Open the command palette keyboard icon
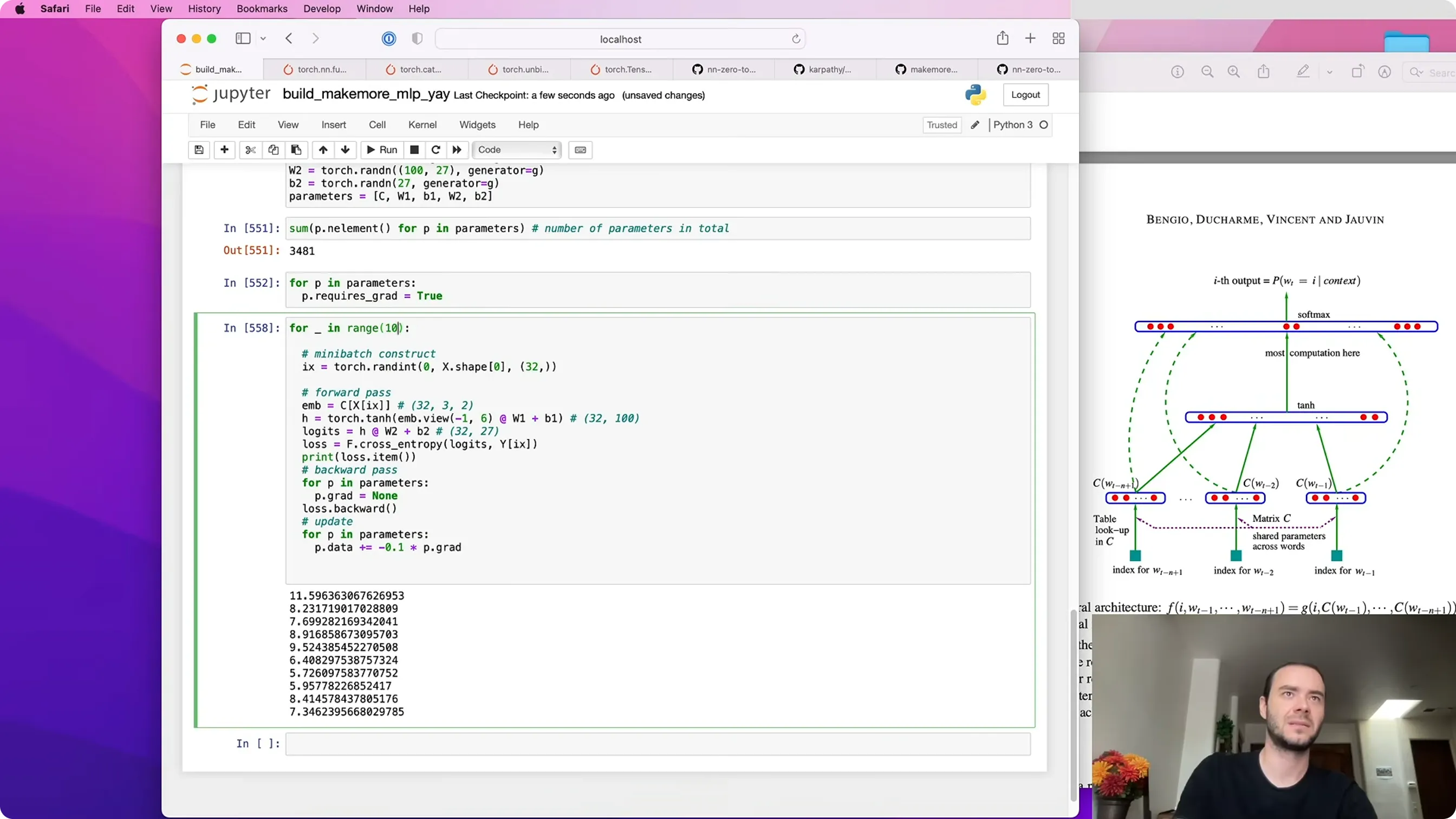The height and width of the screenshot is (819, 1456). click(581, 150)
